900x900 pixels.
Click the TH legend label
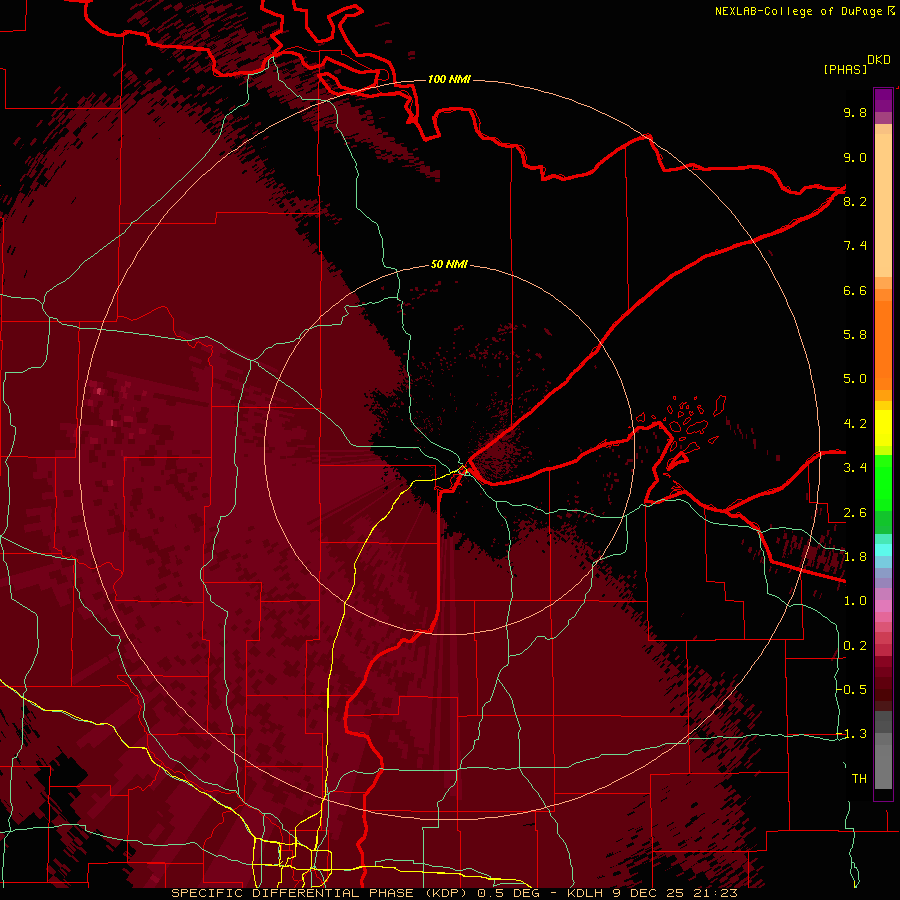point(859,779)
